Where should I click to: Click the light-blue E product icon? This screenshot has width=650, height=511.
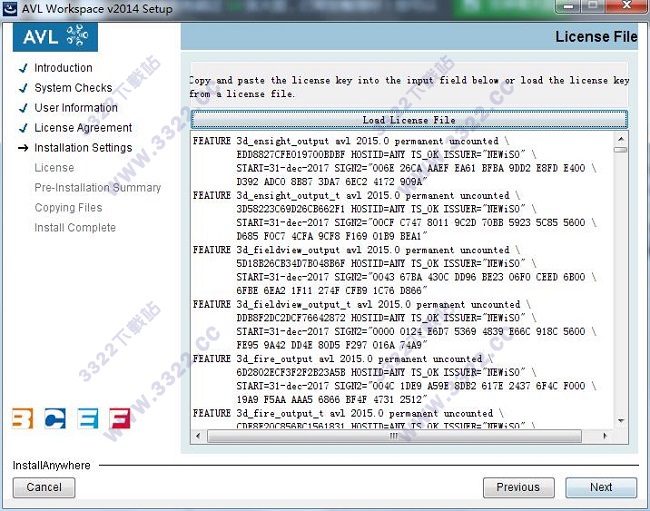(x=88, y=418)
